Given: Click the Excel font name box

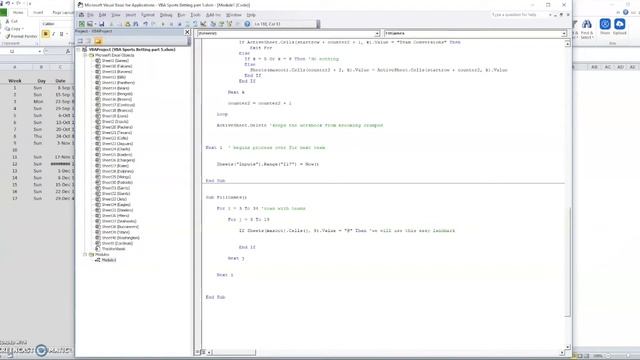Looking at the screenshot, I should pyautogui.click(x=56, y=24).
